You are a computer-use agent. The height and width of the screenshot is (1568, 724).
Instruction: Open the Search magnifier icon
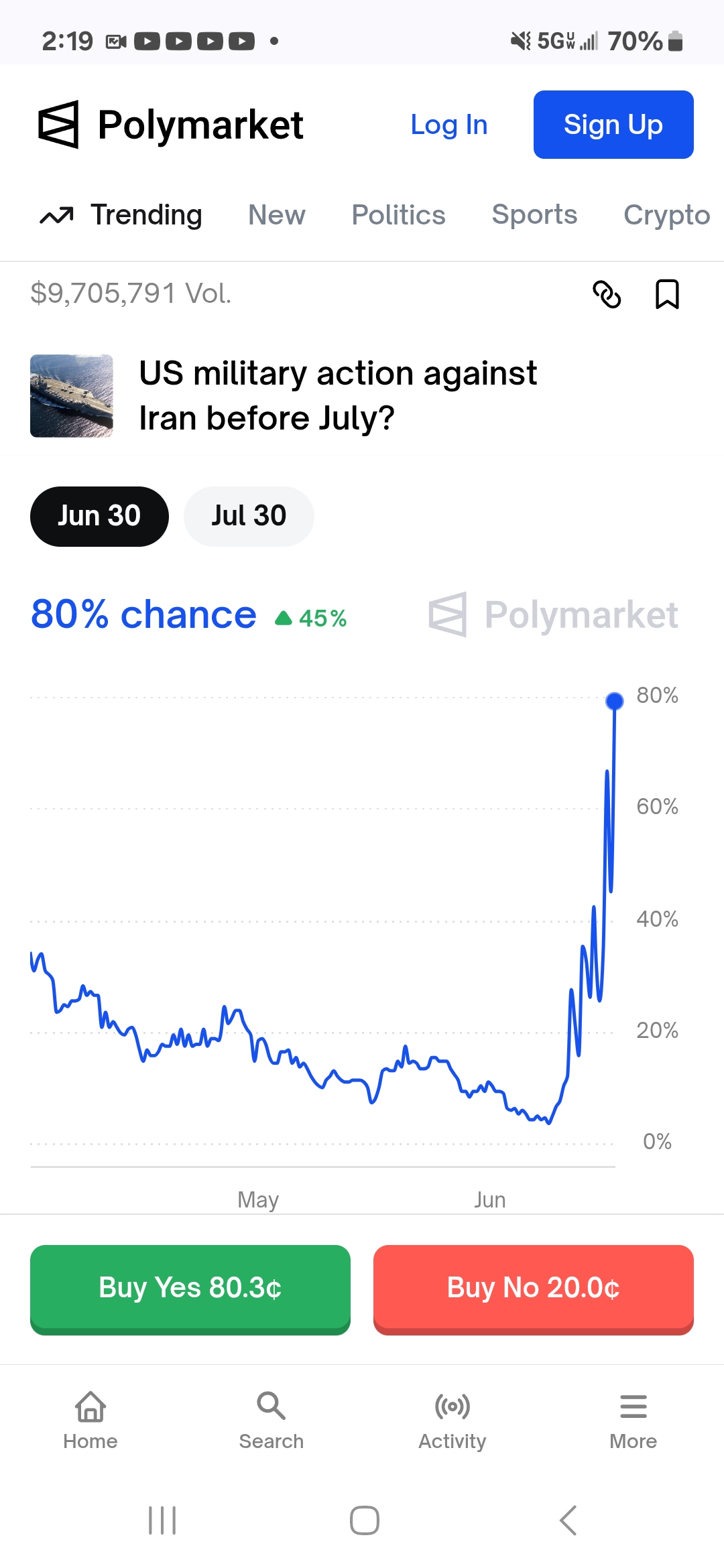point(271,1406)
